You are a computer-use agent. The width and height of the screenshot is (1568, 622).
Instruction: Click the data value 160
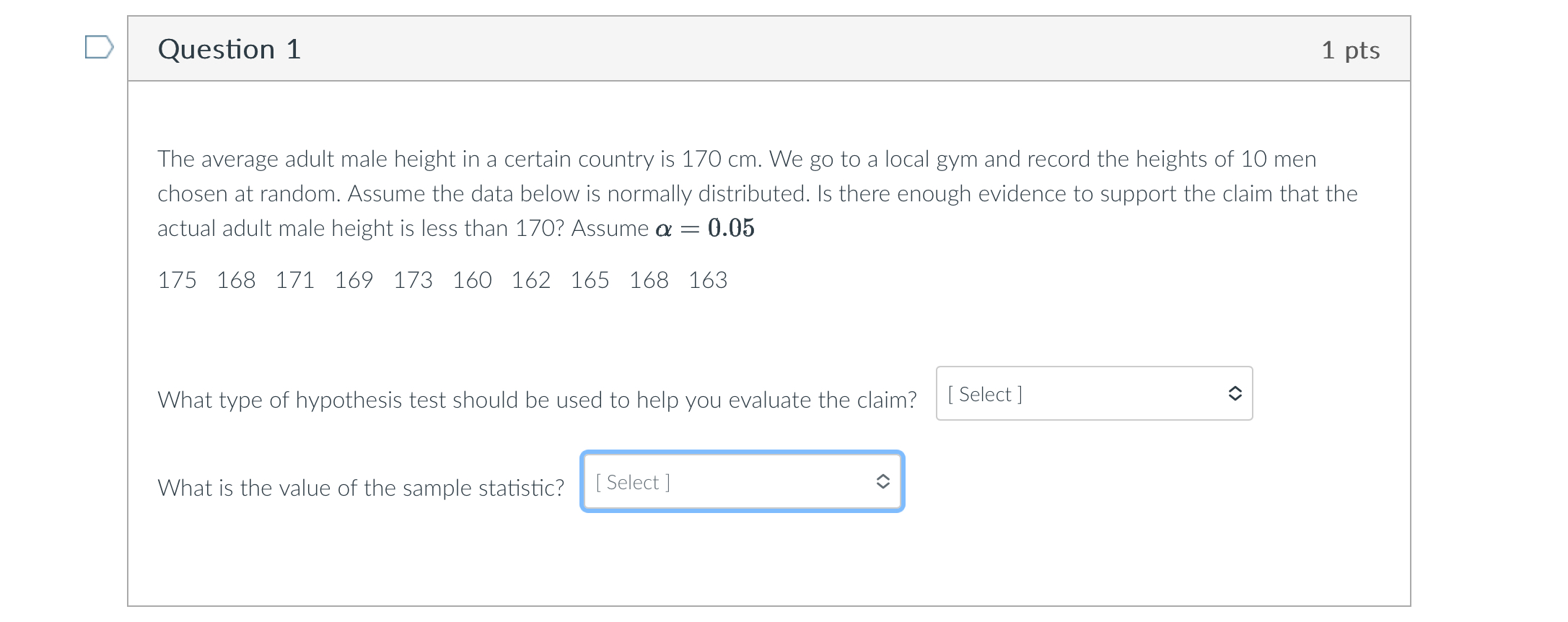(x=472, y=280)
